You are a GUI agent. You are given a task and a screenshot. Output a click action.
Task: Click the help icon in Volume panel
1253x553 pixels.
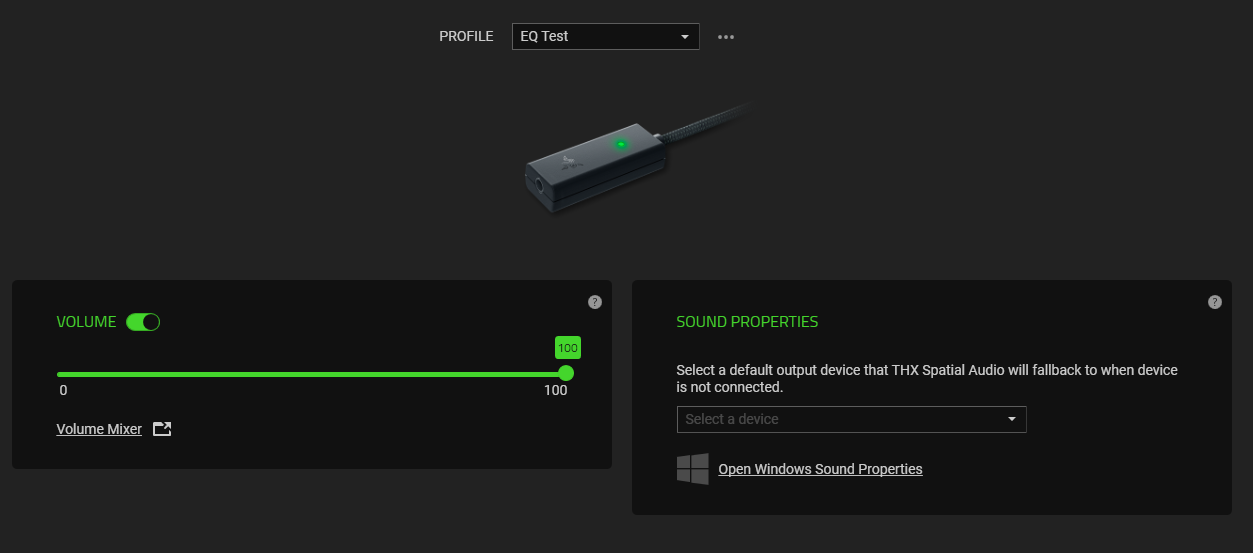point(595,302)
